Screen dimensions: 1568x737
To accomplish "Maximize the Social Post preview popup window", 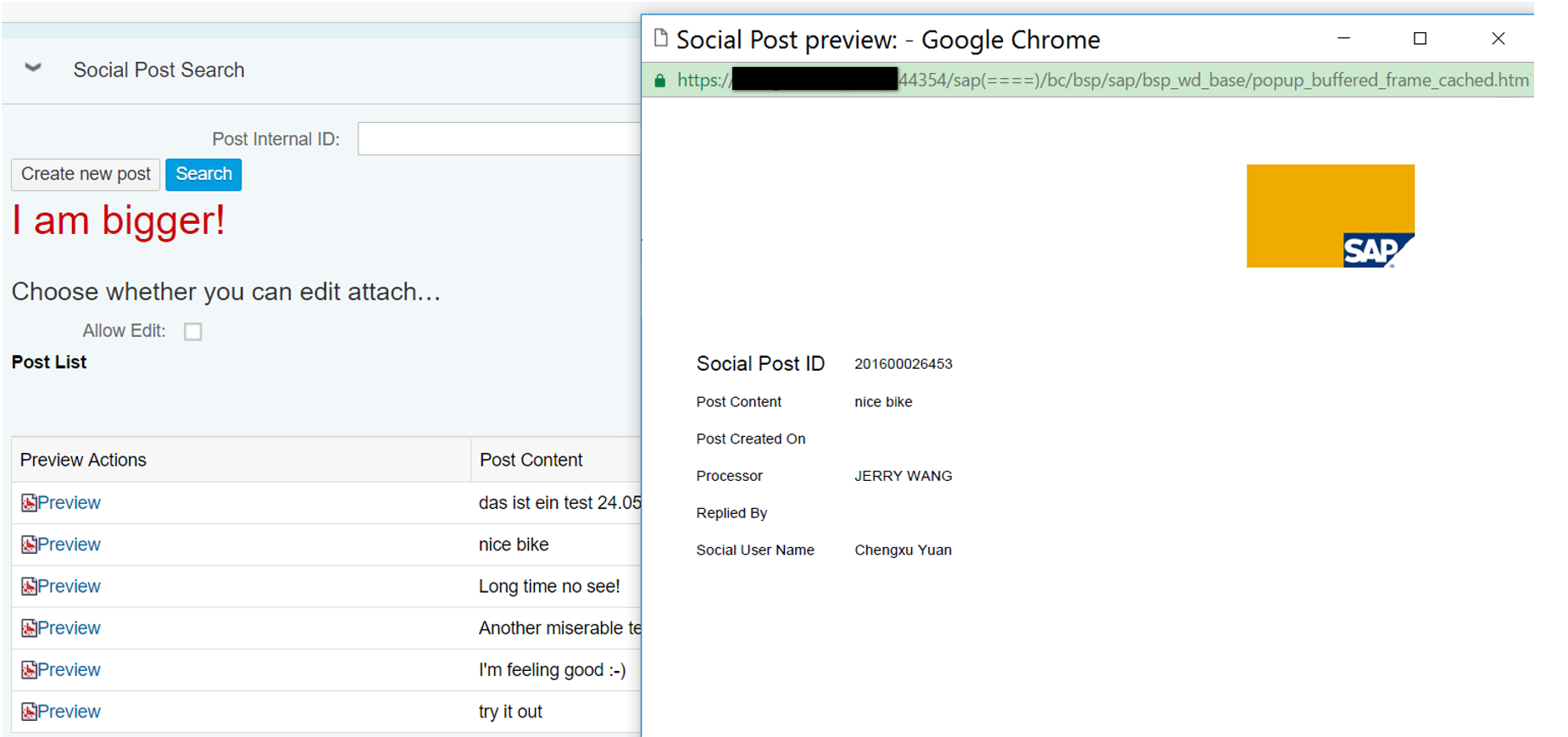I will (1421, 38).
